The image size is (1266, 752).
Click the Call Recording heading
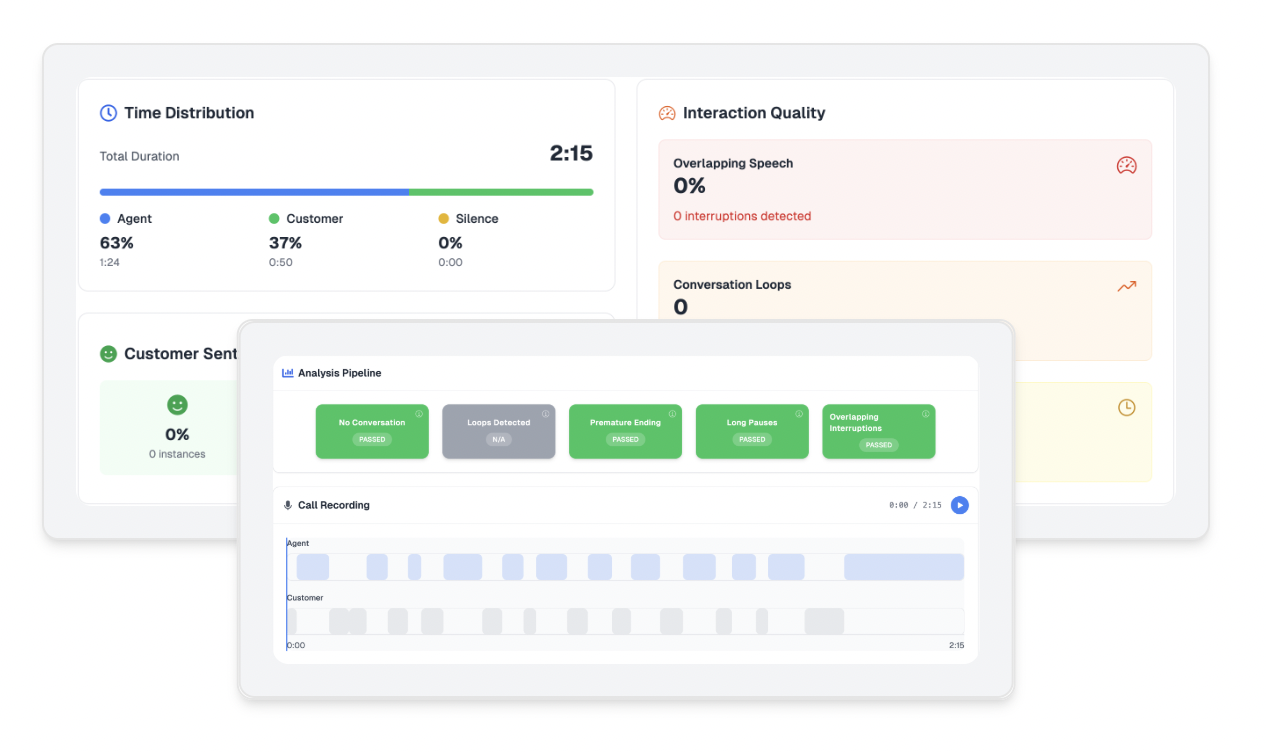[334, 506]
